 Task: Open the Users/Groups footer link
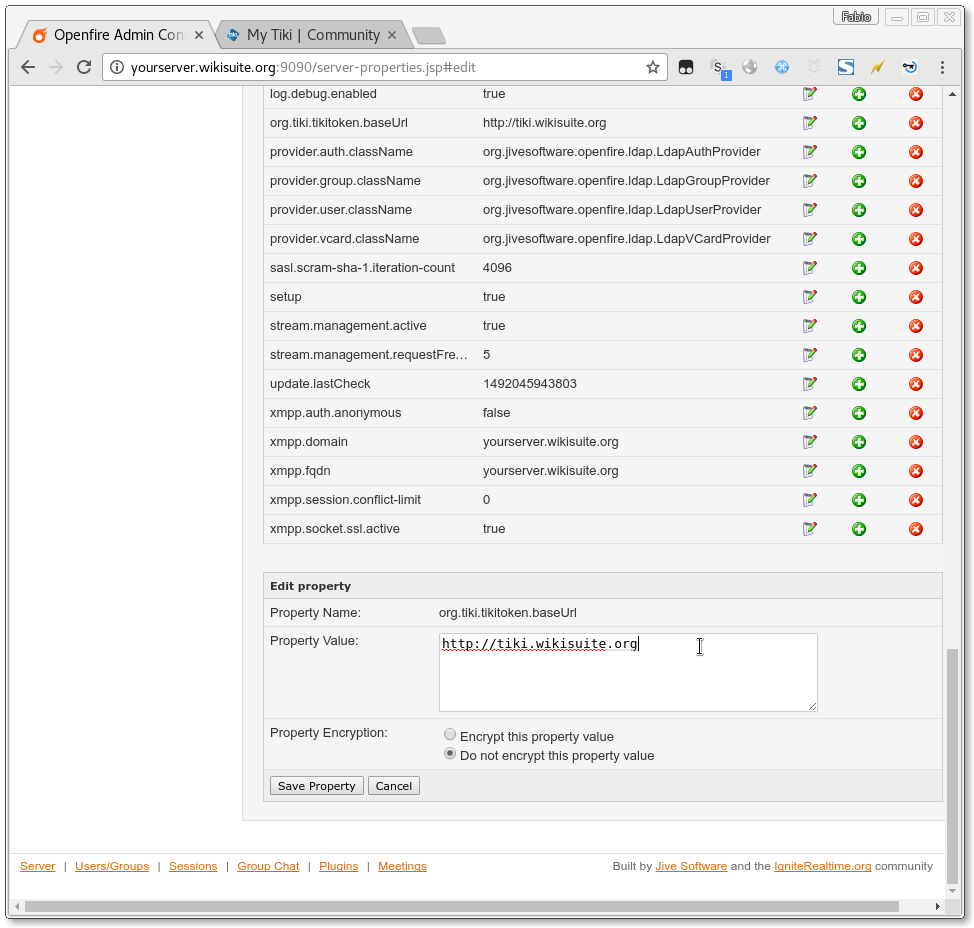[112, 866]
